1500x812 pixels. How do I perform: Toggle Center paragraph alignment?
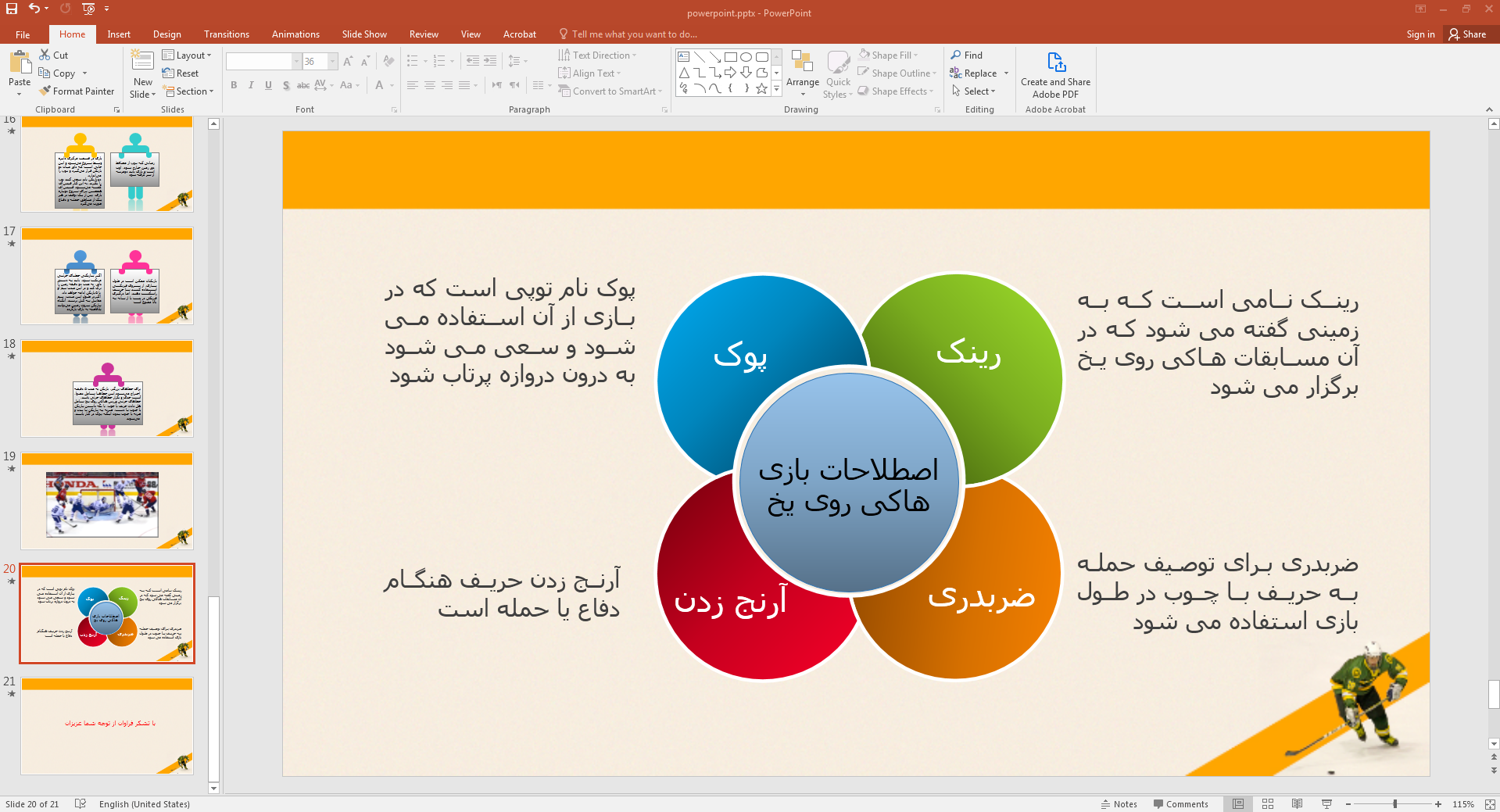click(430, 85)
